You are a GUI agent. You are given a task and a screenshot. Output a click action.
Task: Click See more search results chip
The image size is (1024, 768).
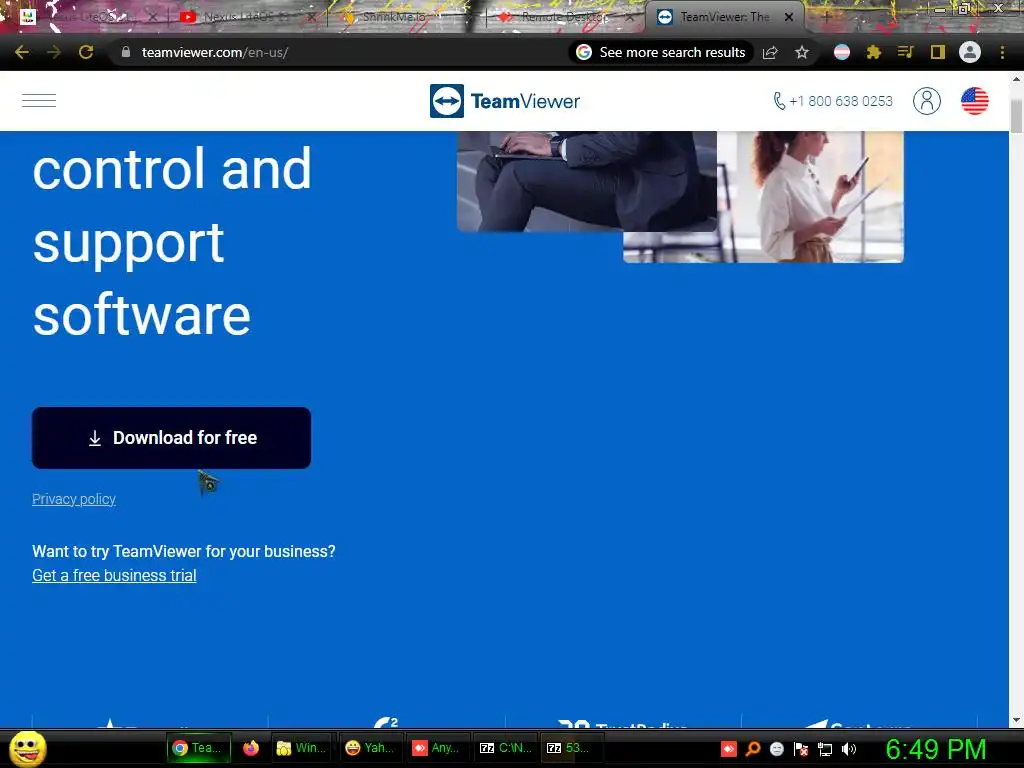[661, 52]
